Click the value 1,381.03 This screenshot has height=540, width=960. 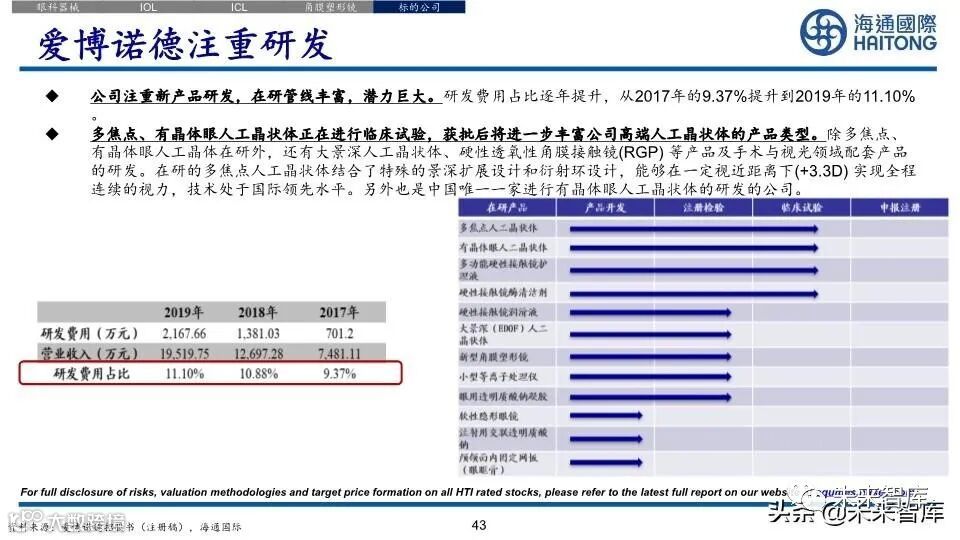258,334
